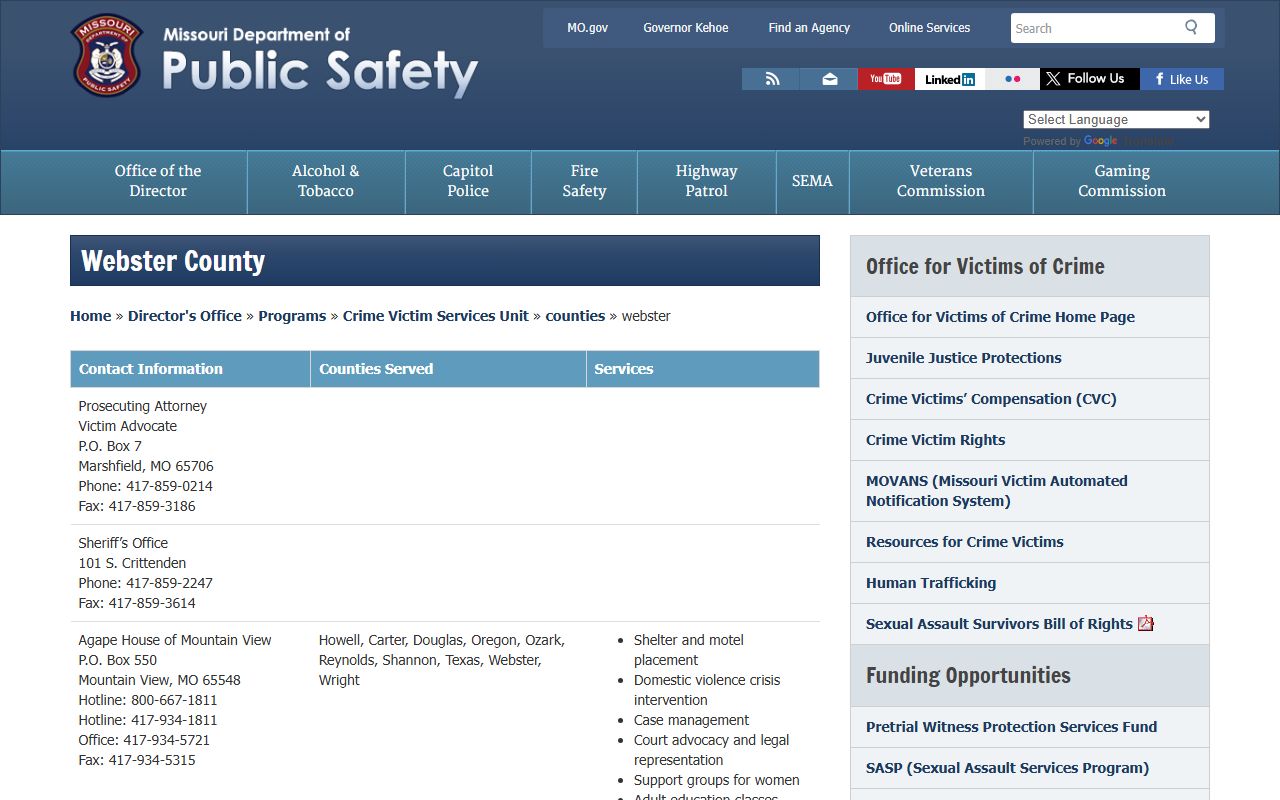Image resolution: width=1280 pixels, height=800 pixels.
Task: Open the YouTube channel icon
Action: 886,79
